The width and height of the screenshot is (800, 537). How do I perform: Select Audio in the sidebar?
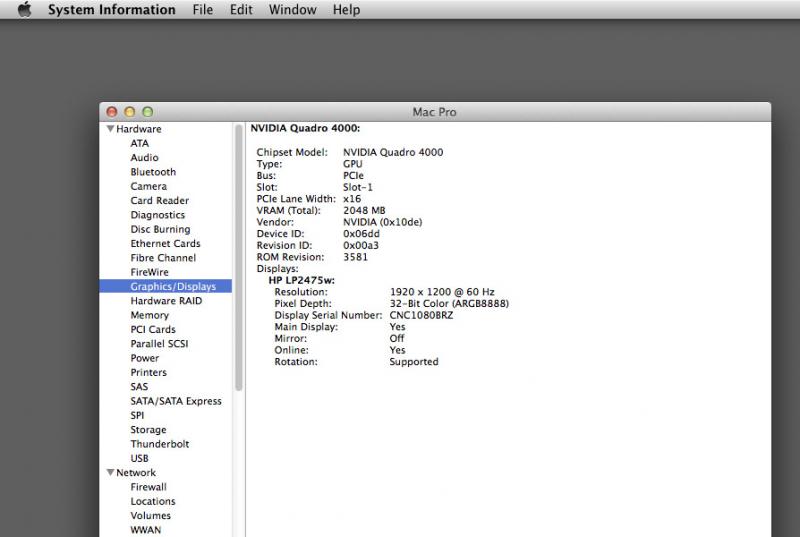point(144,158)
